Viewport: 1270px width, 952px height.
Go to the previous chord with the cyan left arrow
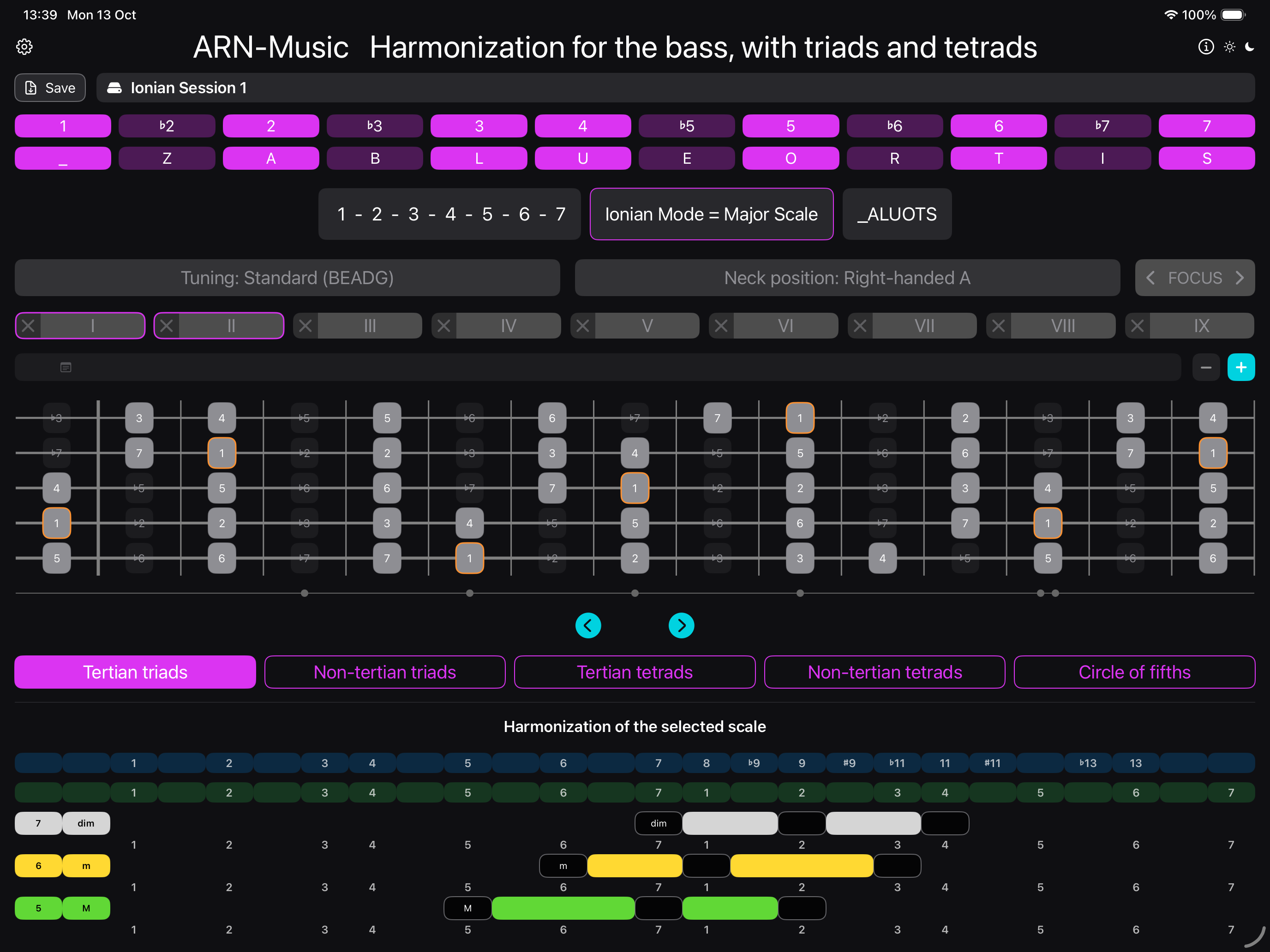[x=588, y=625]
